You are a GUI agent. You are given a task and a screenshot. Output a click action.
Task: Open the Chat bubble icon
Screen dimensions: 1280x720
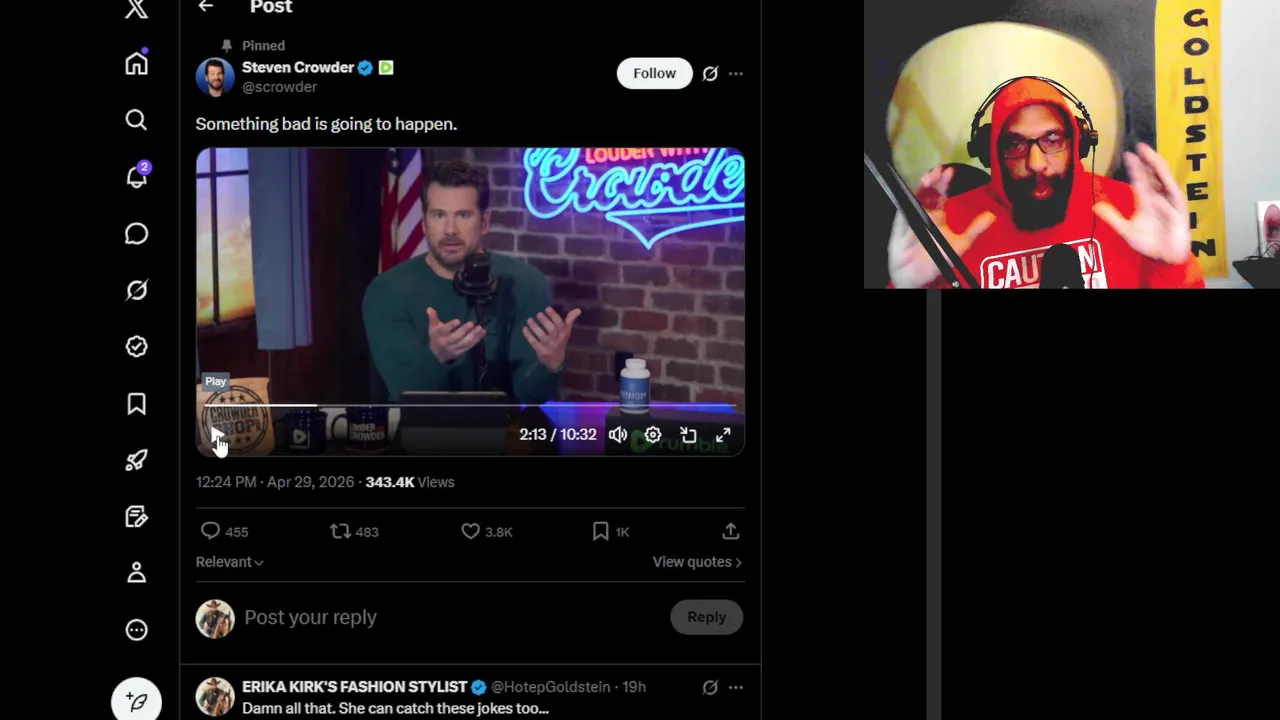point(136,233)
